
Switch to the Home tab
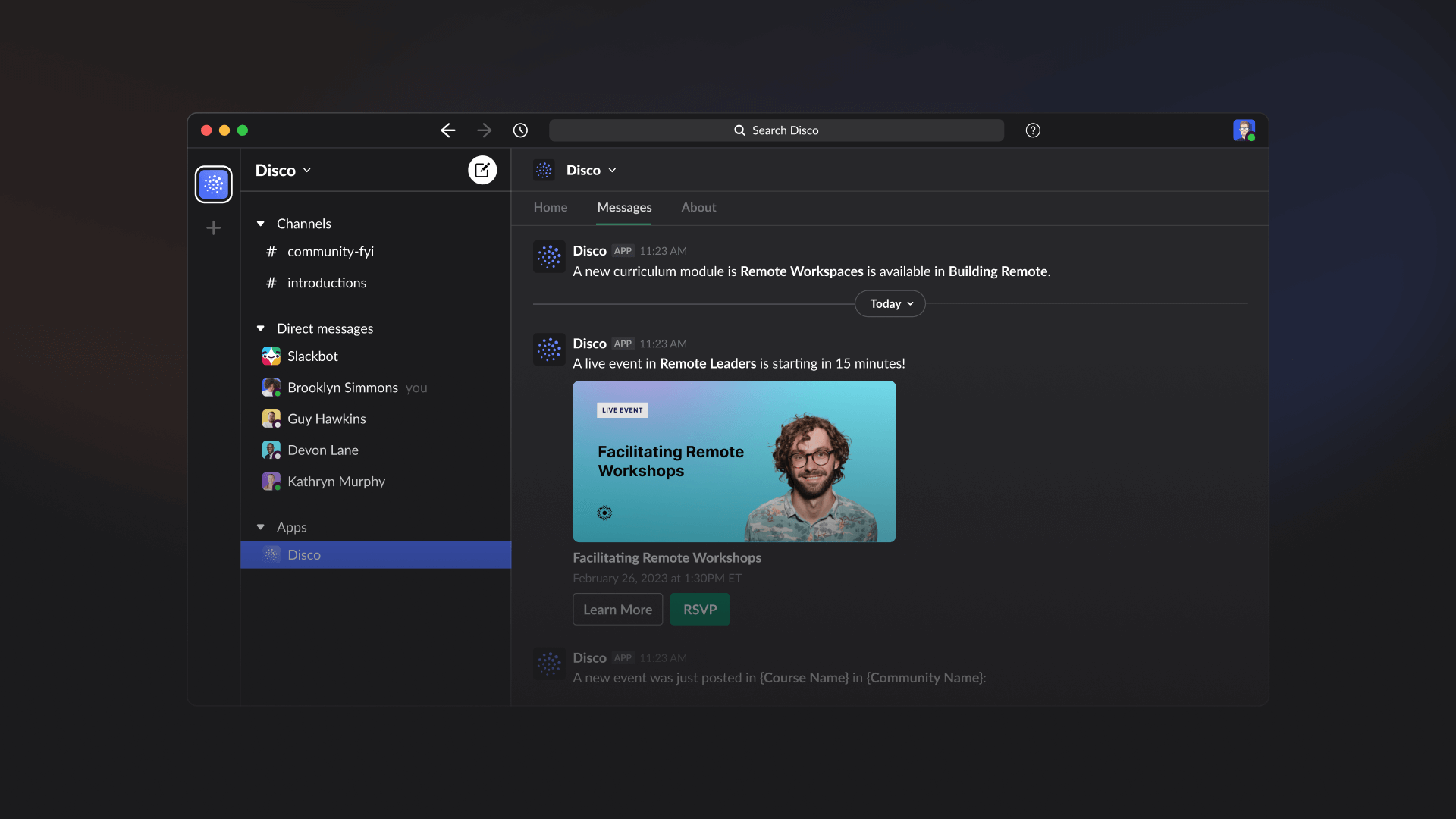(x=550, y=208)
